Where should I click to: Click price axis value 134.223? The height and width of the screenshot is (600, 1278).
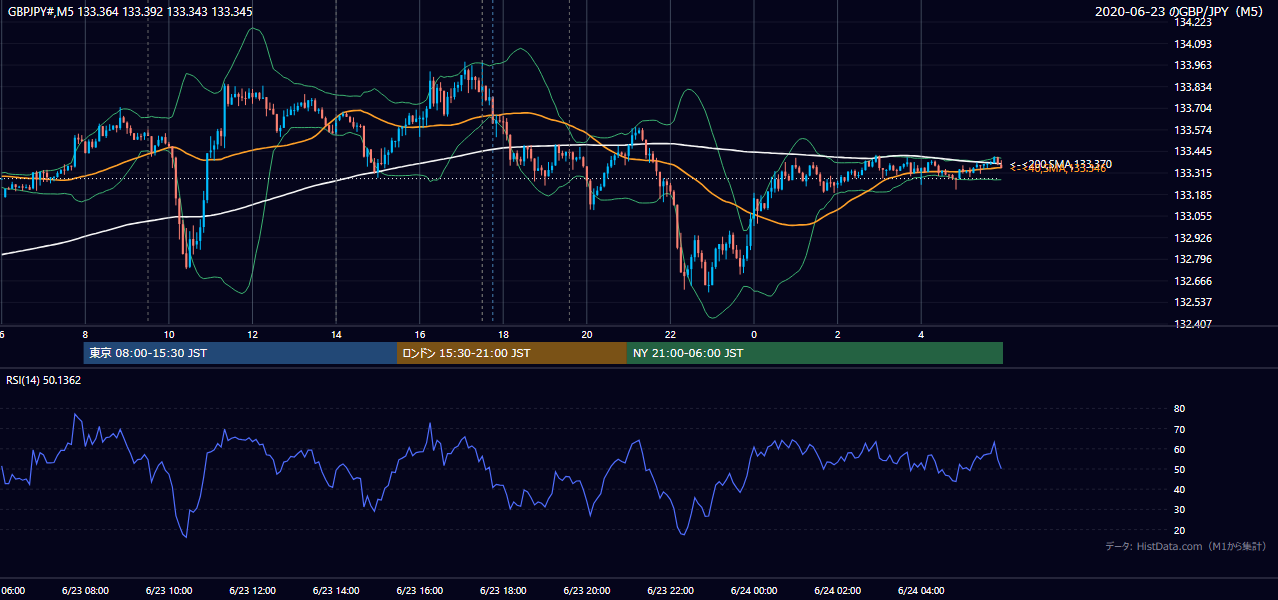[1194, 22]
